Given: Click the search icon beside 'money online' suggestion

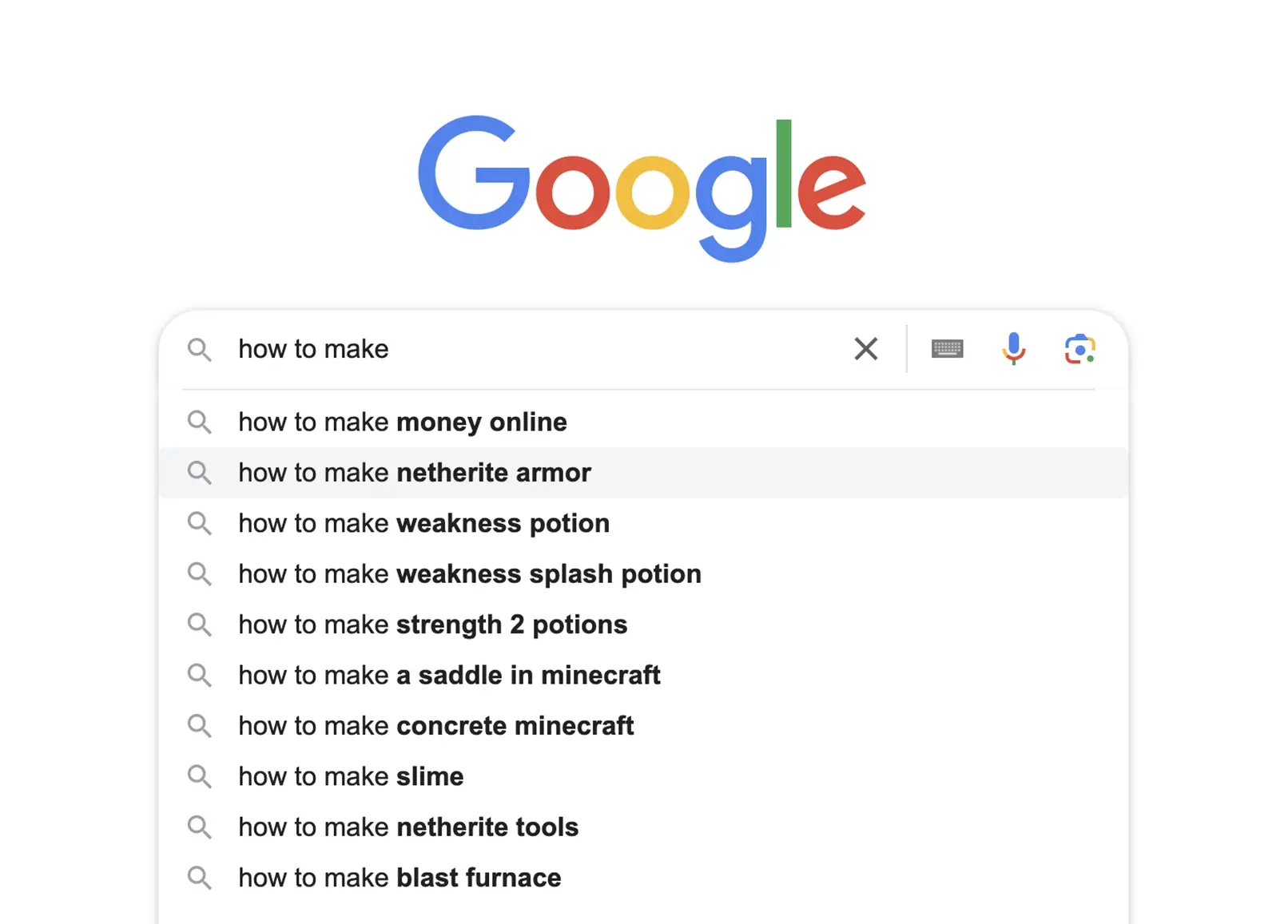Looking at the screenshot, I should (x=199, y=422).
